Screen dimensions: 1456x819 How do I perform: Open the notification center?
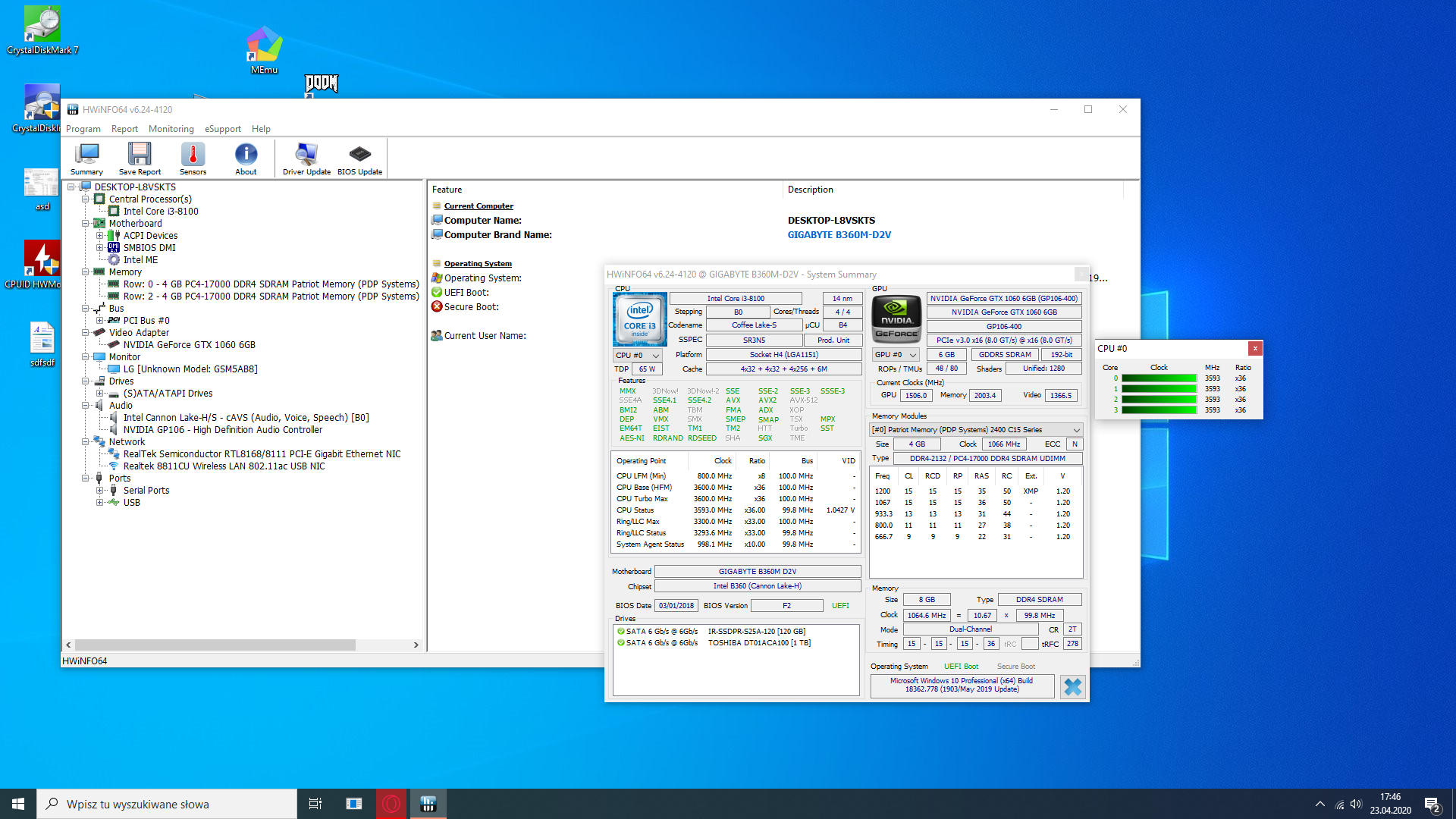[x=1432, y=805]
